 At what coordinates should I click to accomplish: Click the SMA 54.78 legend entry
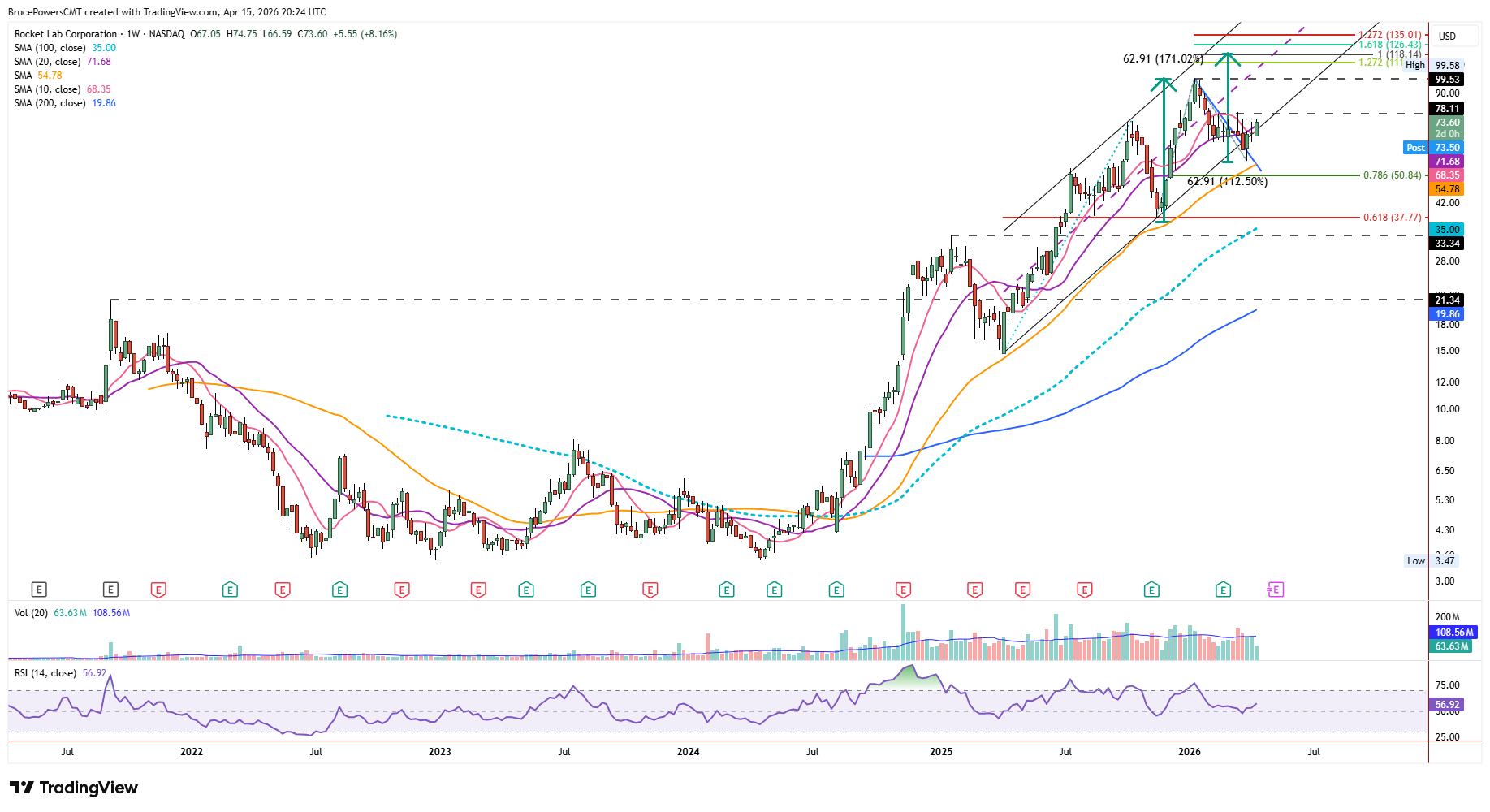pos(38,76)
